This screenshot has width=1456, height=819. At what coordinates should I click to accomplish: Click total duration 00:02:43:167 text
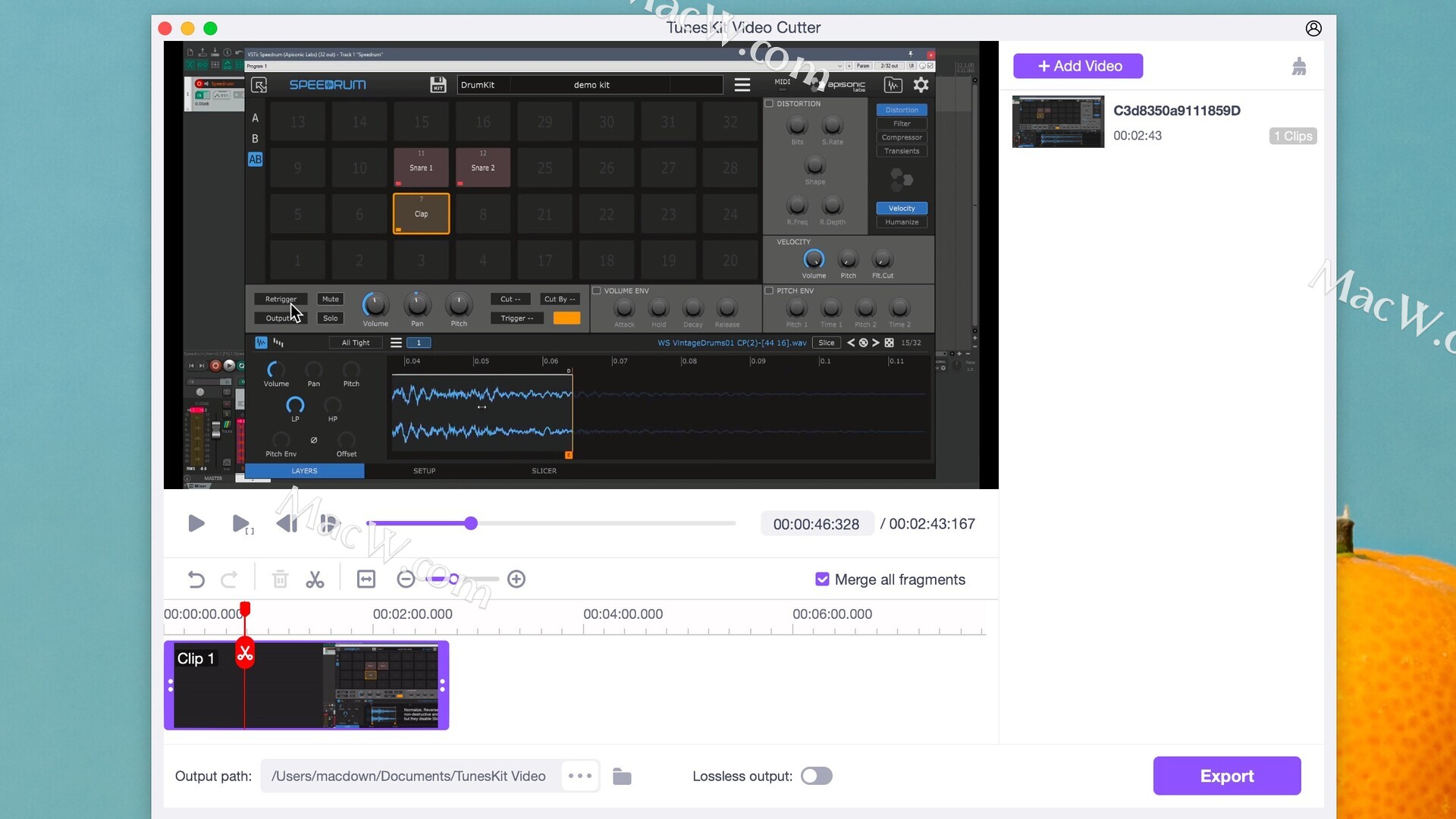tap(932, 524)
